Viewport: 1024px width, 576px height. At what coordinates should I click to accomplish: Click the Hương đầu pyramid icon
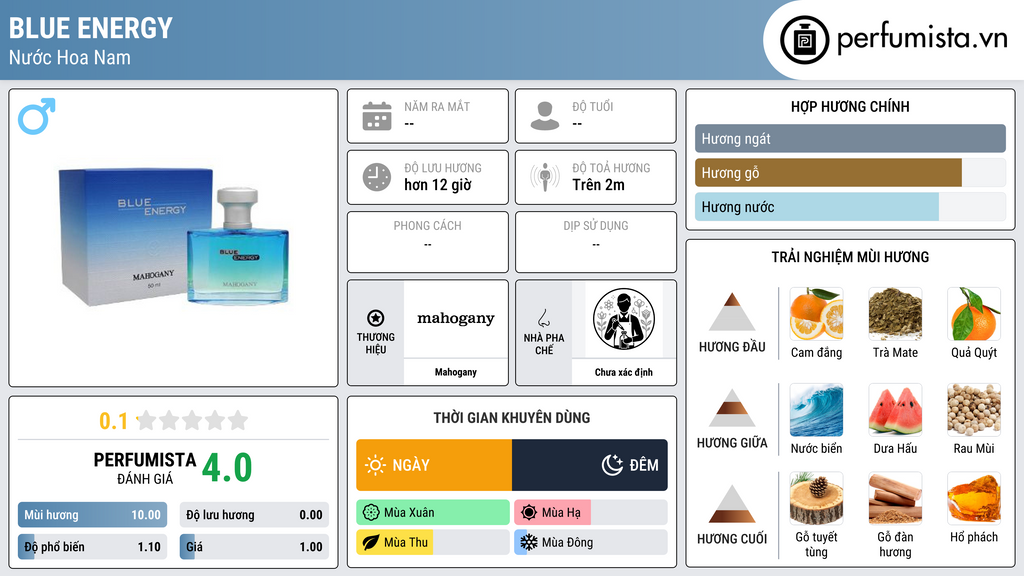tap(732, 312)
